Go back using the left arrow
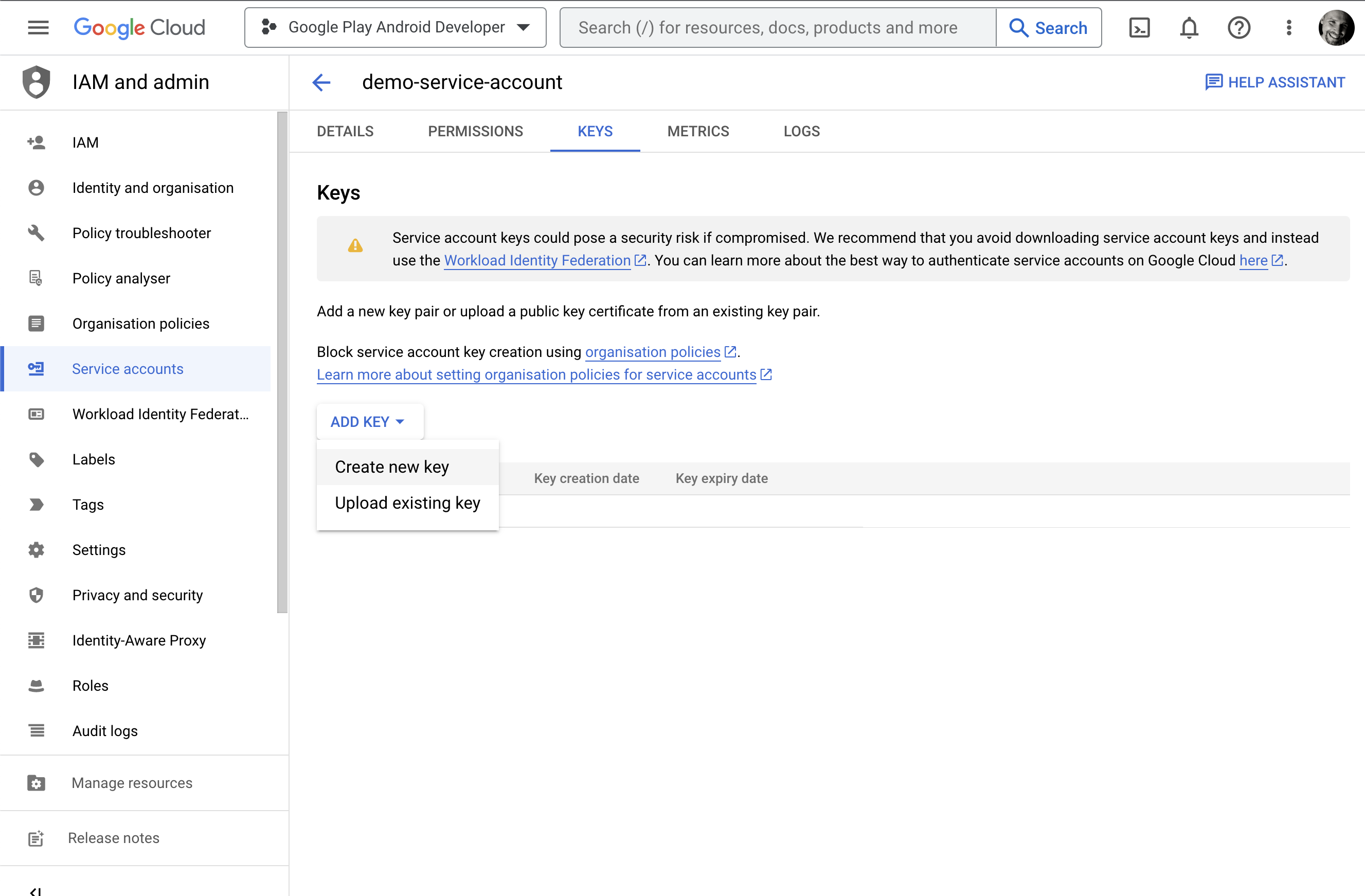The height and width of the screenshot is (896, 1365). [321, 82]
